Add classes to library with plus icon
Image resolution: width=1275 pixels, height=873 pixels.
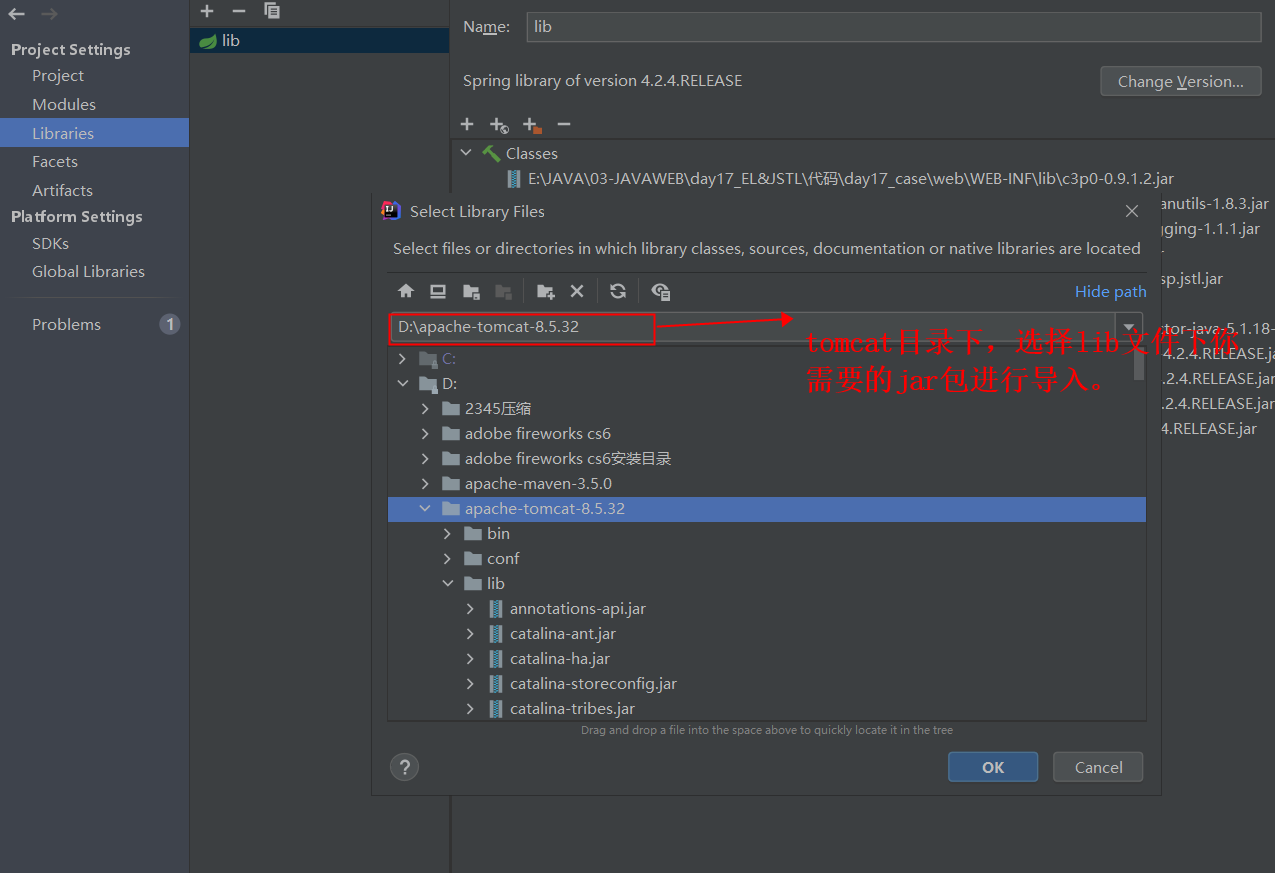pos(467,124)
